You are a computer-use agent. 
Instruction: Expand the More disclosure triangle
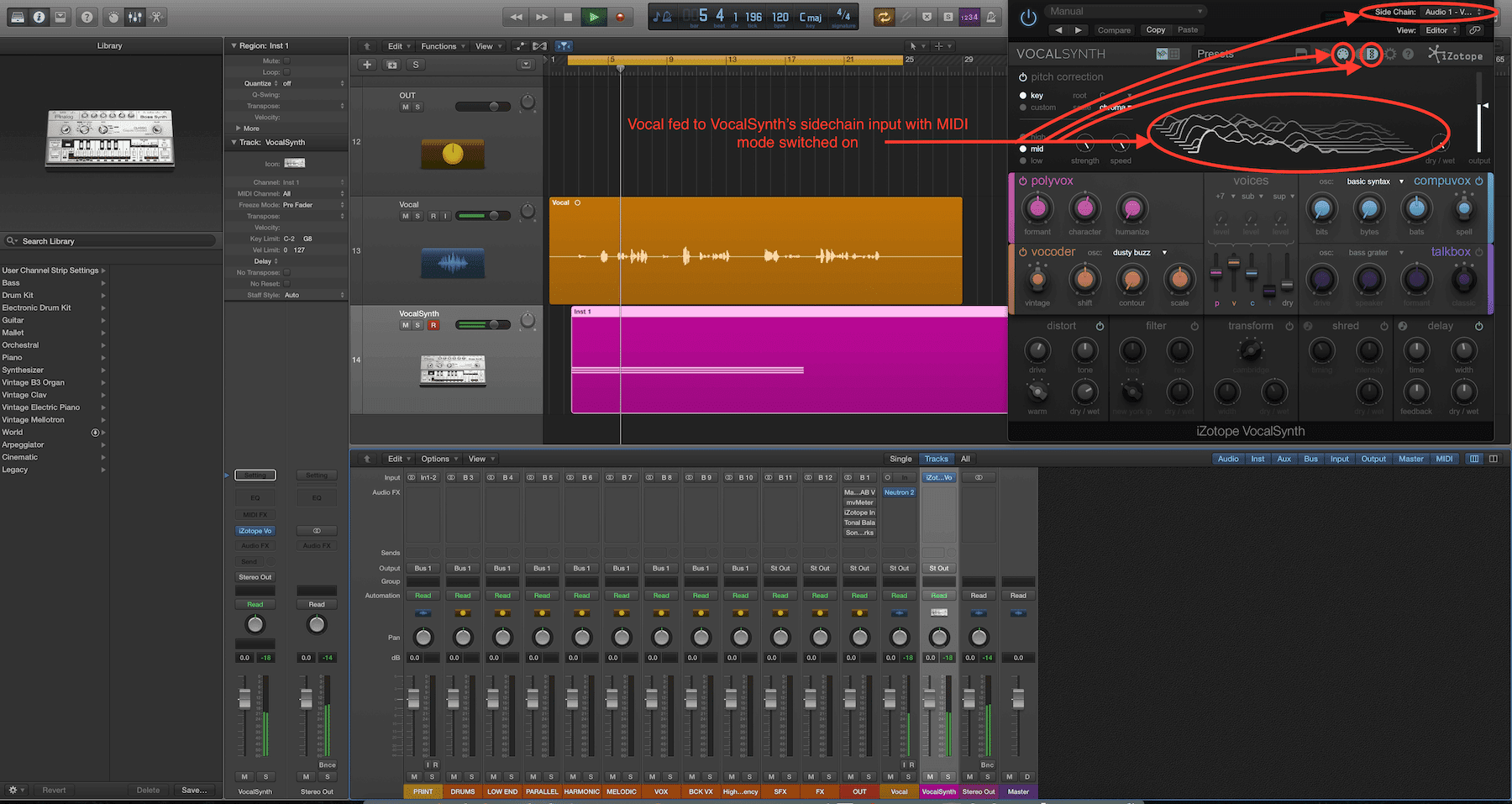239,129
